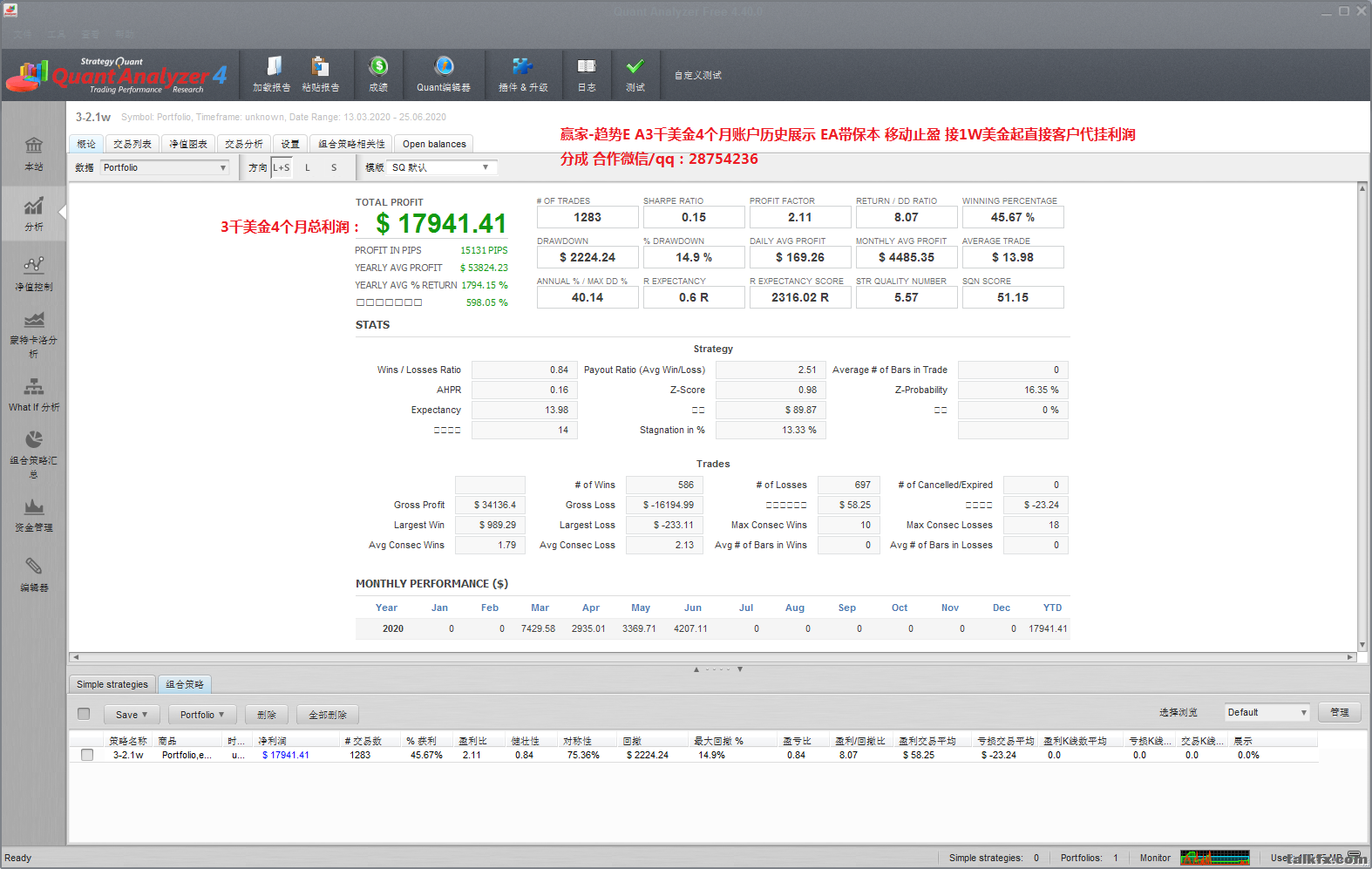Image resolution: width=1372 pixels, height=869 pixels.
Task: Switch to the 组合策略 portfolio tab
Action: pyautogui.click(x=185, y=684)
